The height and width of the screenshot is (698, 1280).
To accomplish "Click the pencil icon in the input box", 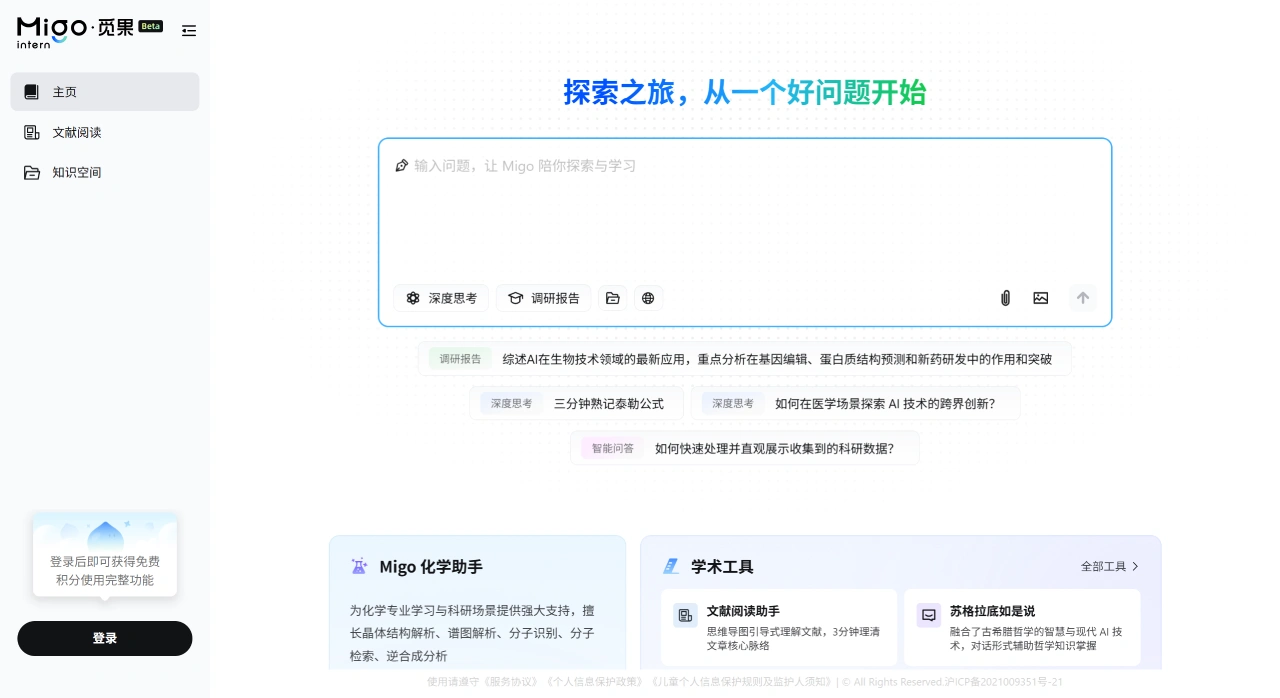I will (402, 165).
